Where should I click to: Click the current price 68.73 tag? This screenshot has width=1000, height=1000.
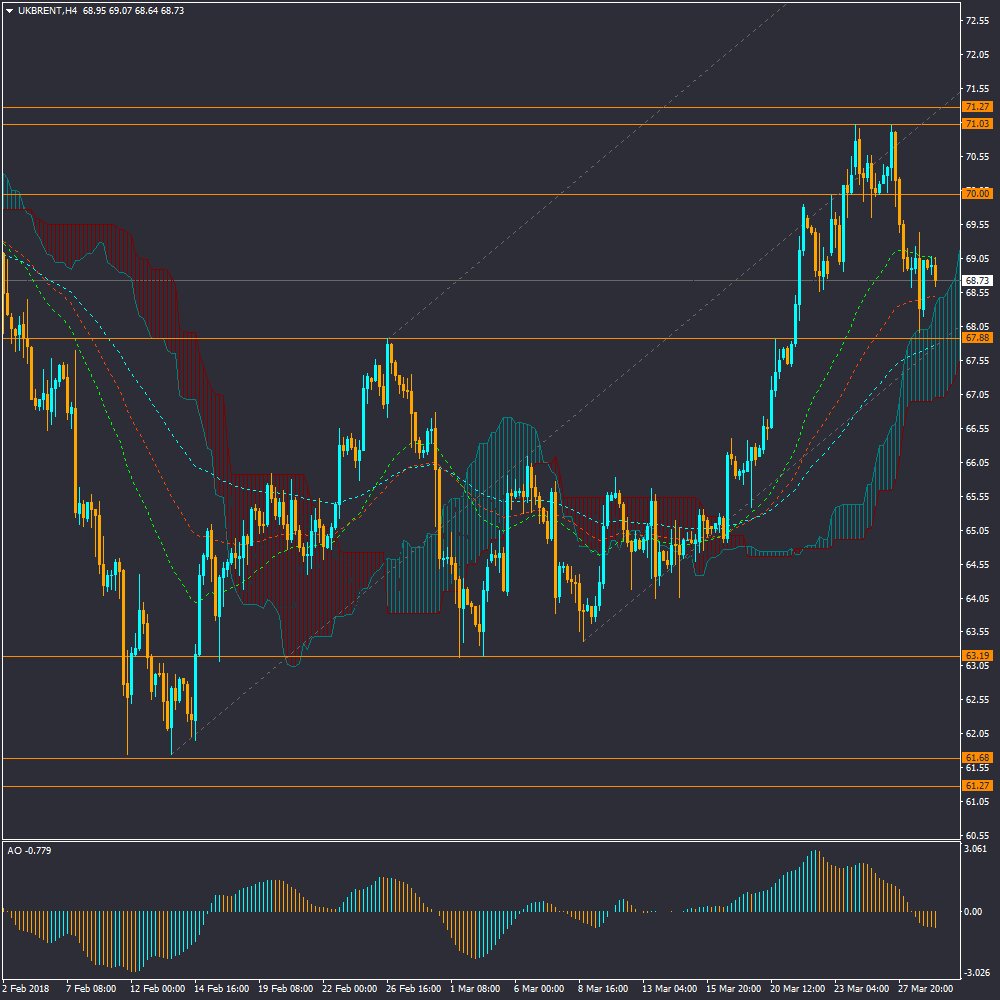click(x=977, y=281)
